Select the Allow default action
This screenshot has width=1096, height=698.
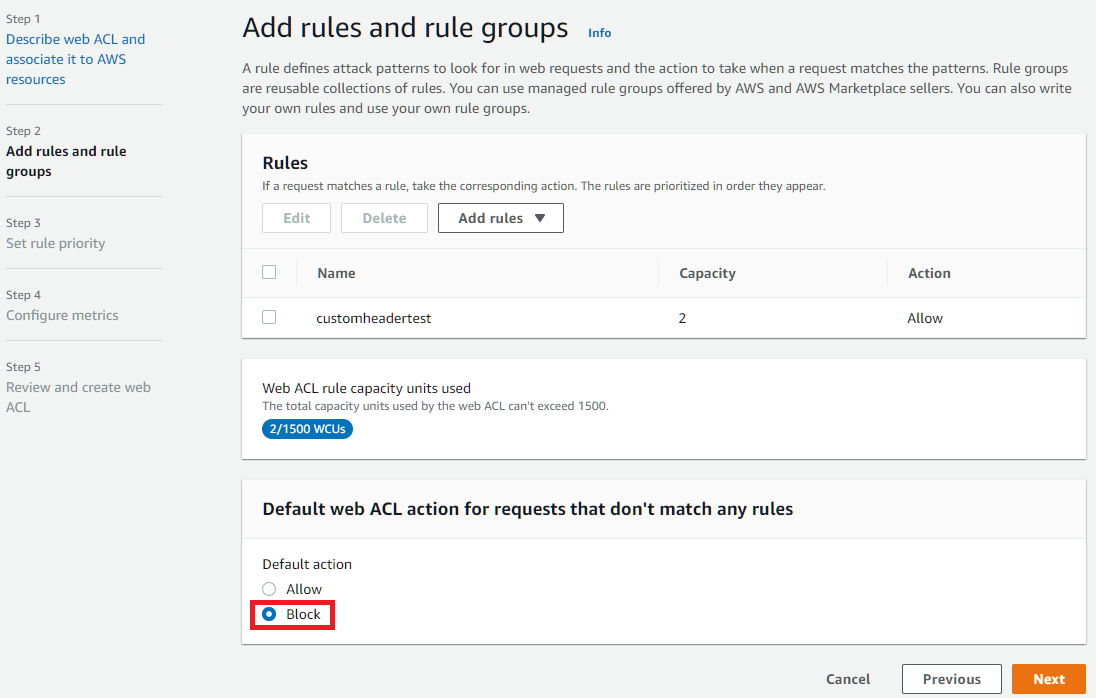point(269,589)
